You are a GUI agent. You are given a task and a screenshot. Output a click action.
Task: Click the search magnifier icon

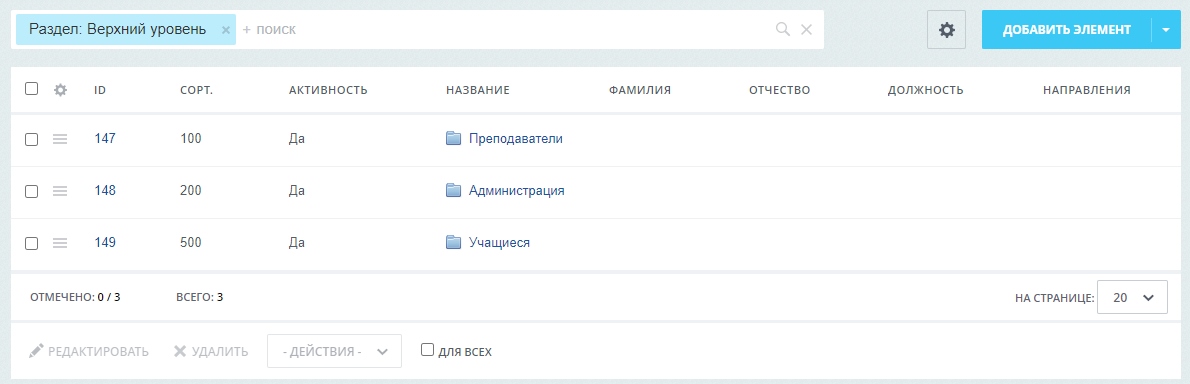click(x=783, y=30)
